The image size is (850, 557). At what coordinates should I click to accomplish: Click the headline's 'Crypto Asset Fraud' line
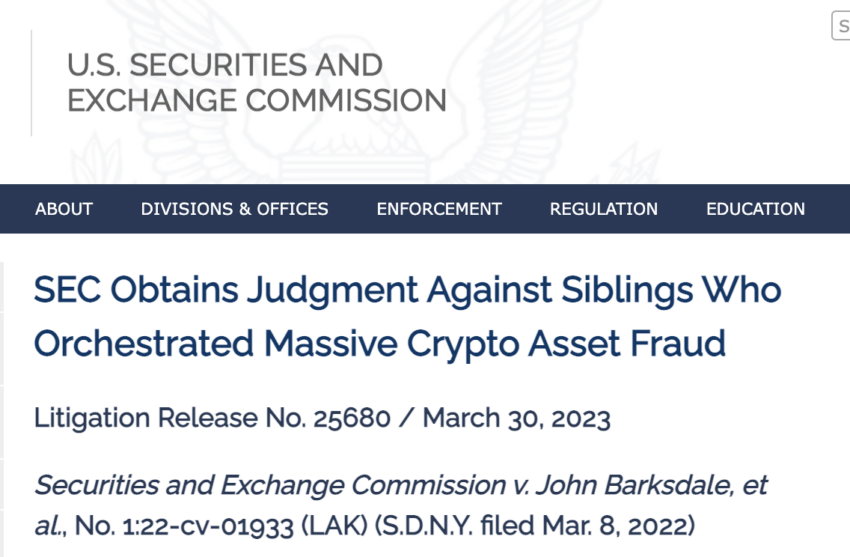(566, 344)
